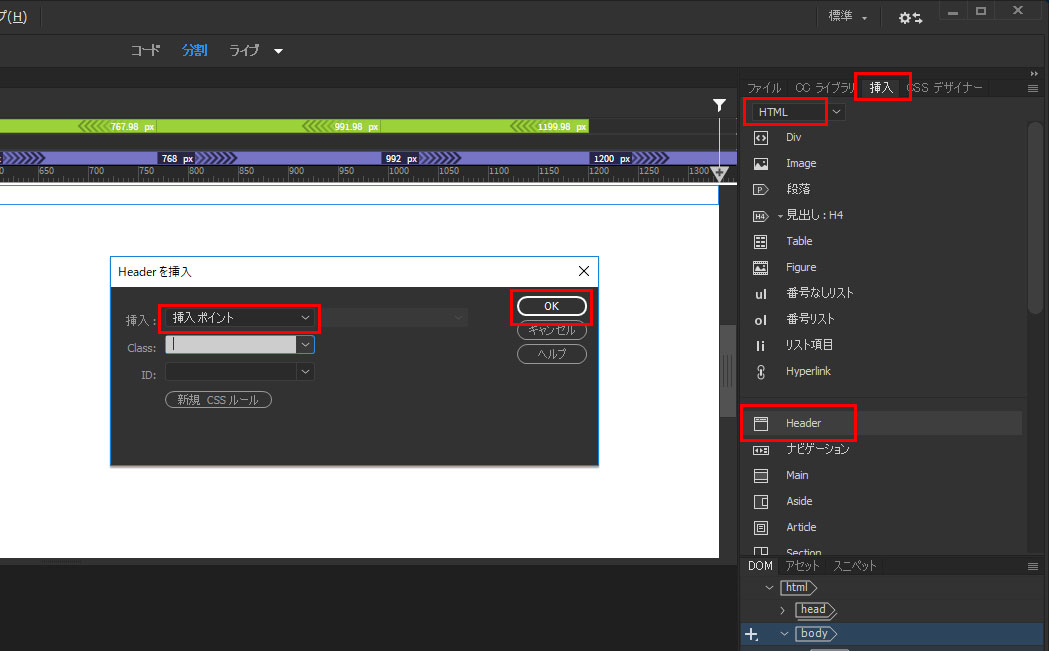
Task: Click the ID input field
Action: pos(231,372)
